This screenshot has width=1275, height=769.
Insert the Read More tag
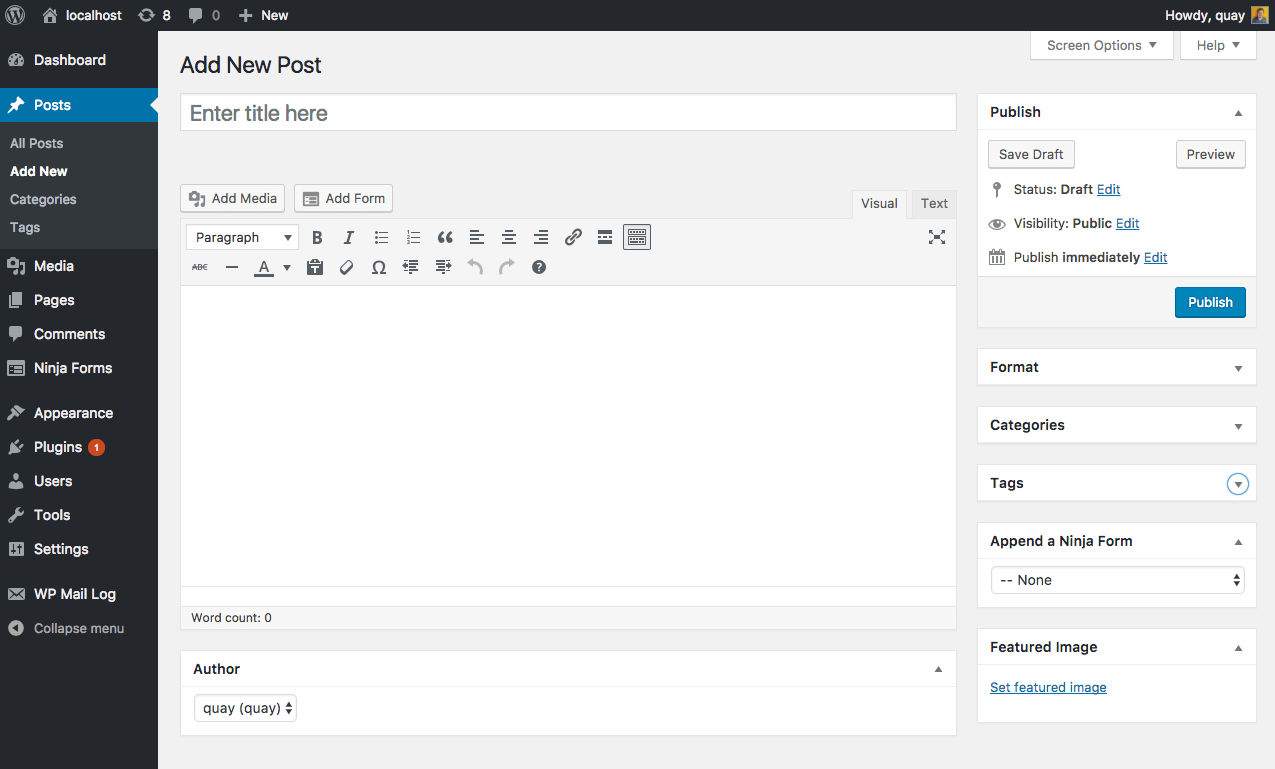(605, 238)
